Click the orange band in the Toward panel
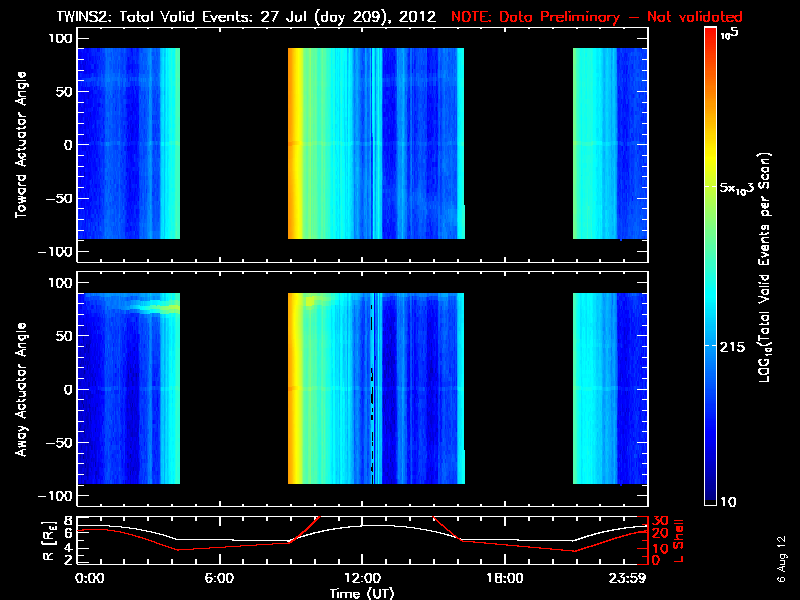 click(x=294, y=143)
